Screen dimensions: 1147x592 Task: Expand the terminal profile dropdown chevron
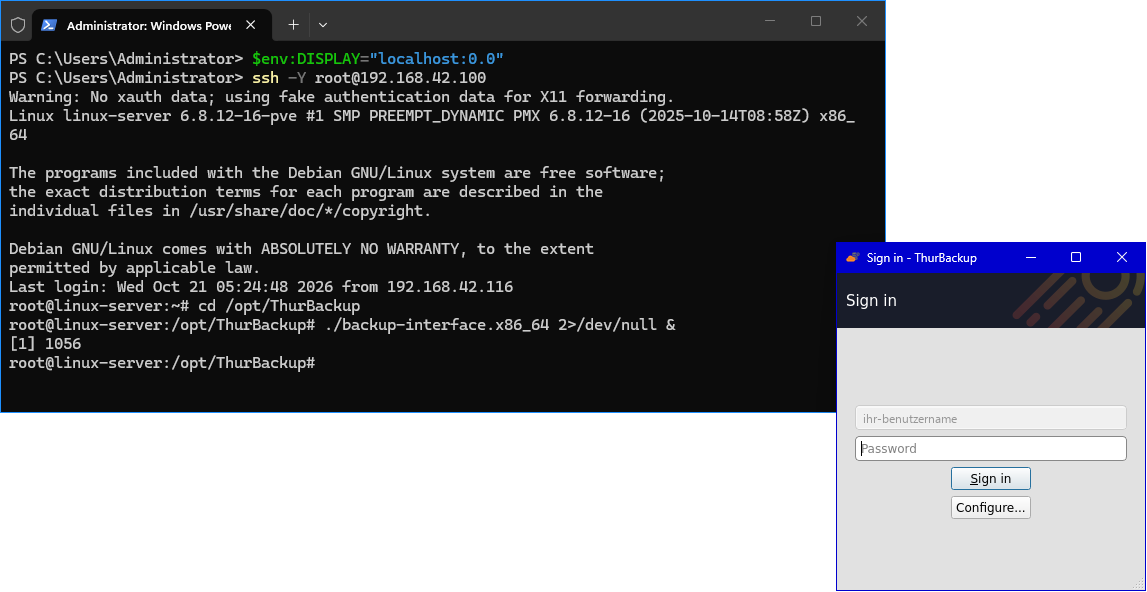pyautogui.click(x=323, y=25)
